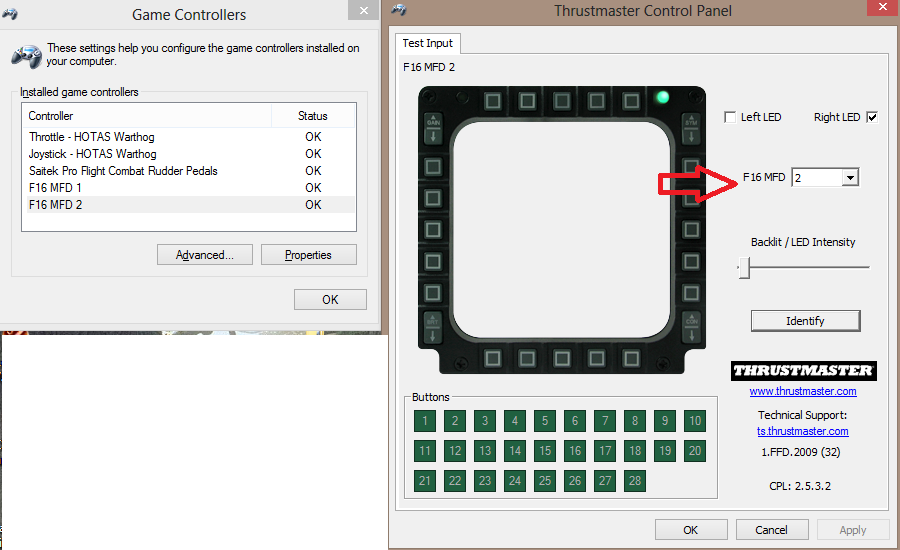Screen dimensions: 900x550
Task: Click button indicator 26
Action: click(575, 481)
